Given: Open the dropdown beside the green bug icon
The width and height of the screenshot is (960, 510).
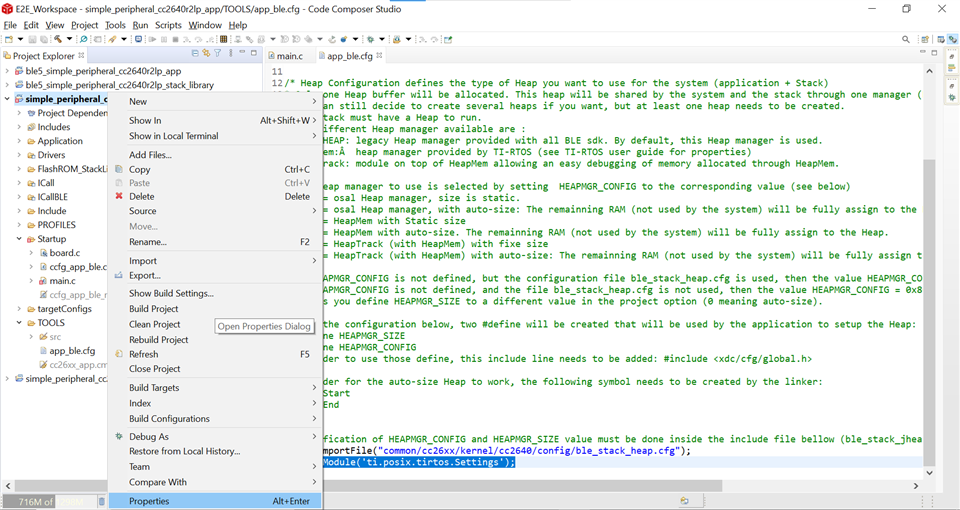Looking at the screenshot, I should (382, 39).
